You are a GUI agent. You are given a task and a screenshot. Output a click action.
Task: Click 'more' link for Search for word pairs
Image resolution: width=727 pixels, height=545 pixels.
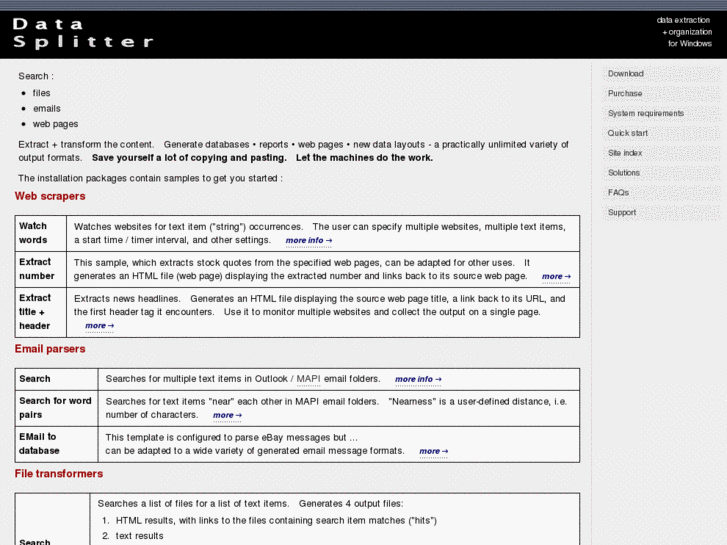(x=227, y=415)
